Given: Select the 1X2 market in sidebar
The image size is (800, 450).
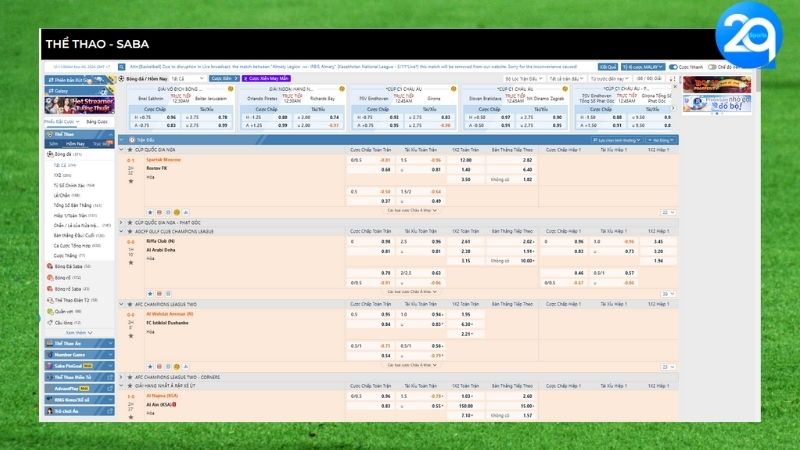Looking at the screenshot, I should coord(62,175).
